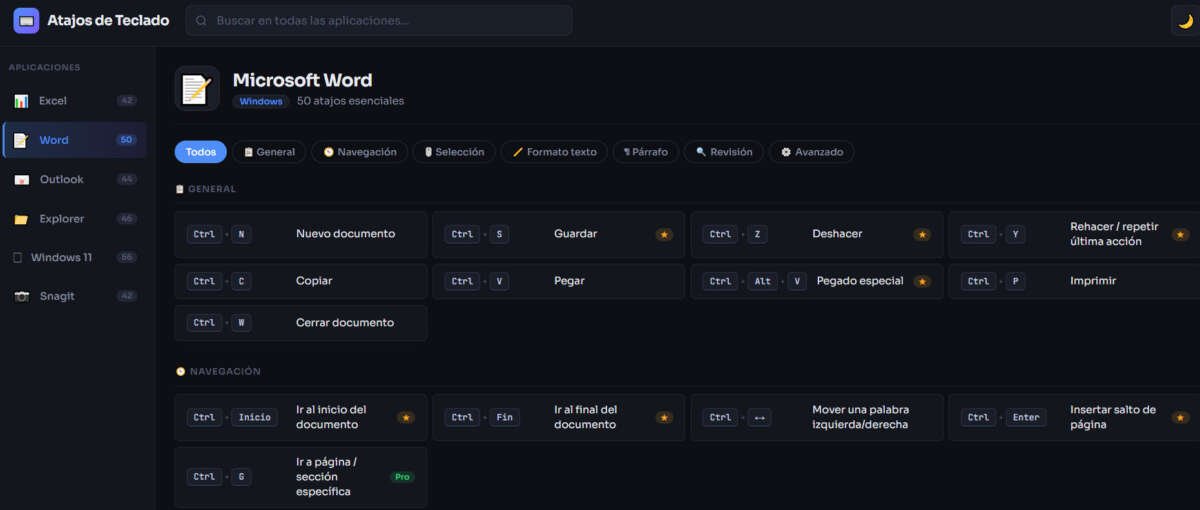Toggle favorite star on Pegado especial shortcut

(922, 282)
